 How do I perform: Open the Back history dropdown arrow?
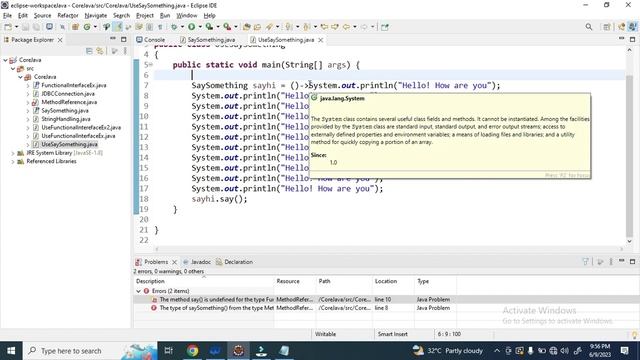tap(354, 27)
